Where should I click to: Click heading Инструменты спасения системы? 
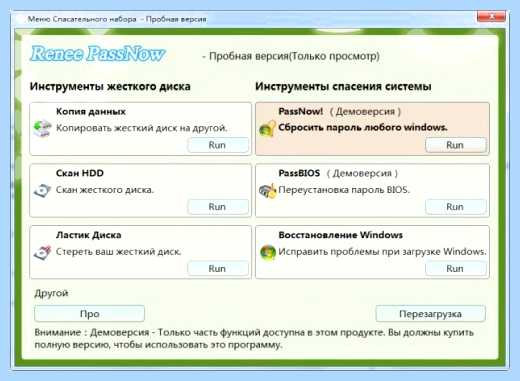click(x=343, y=87)
